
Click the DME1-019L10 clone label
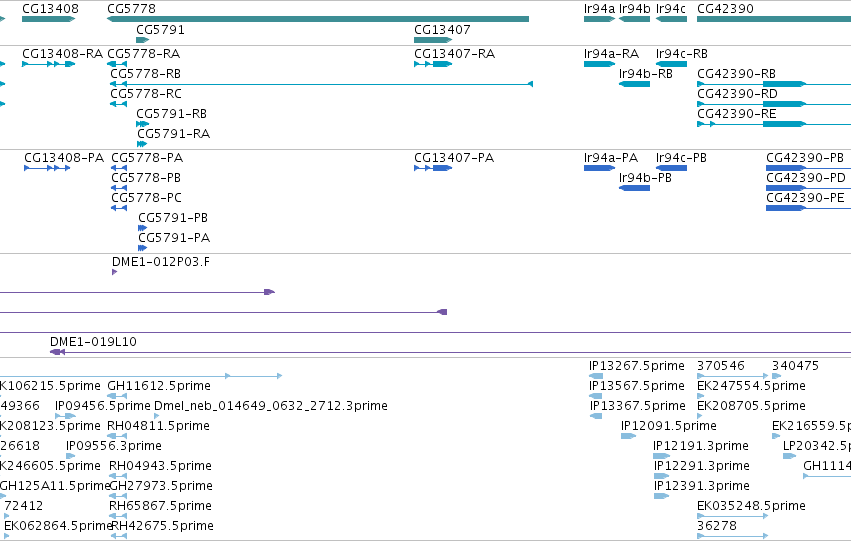(x=93, y=342)
